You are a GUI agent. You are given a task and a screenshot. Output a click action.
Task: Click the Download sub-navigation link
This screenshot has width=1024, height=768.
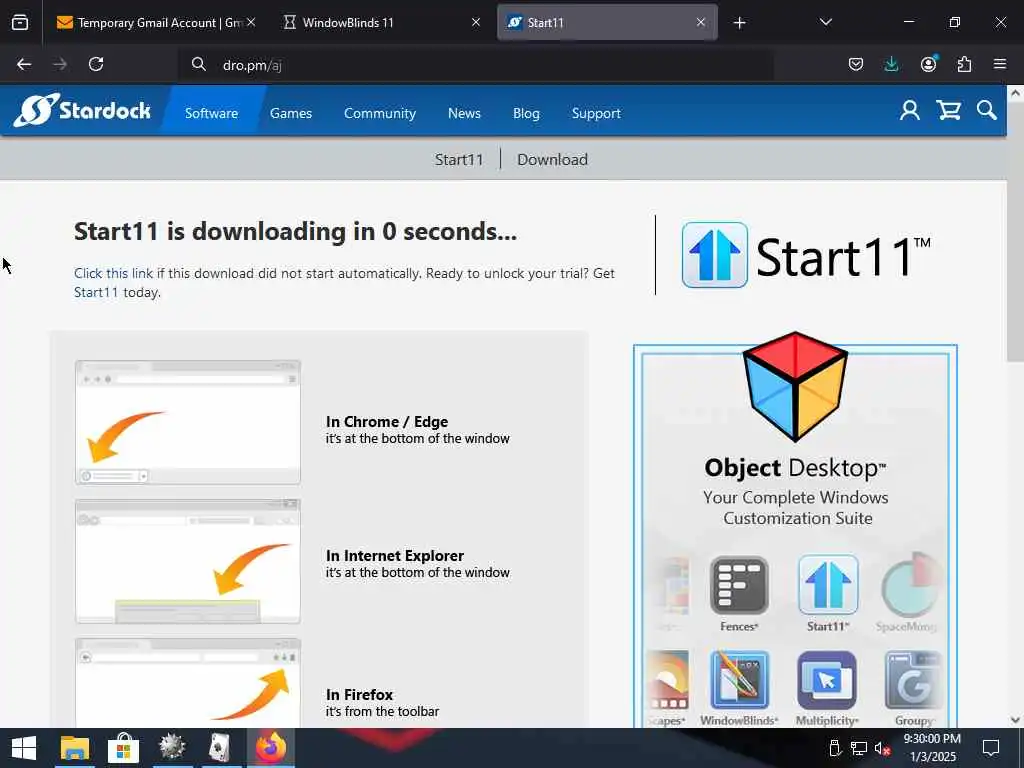(x=552, y=159)
